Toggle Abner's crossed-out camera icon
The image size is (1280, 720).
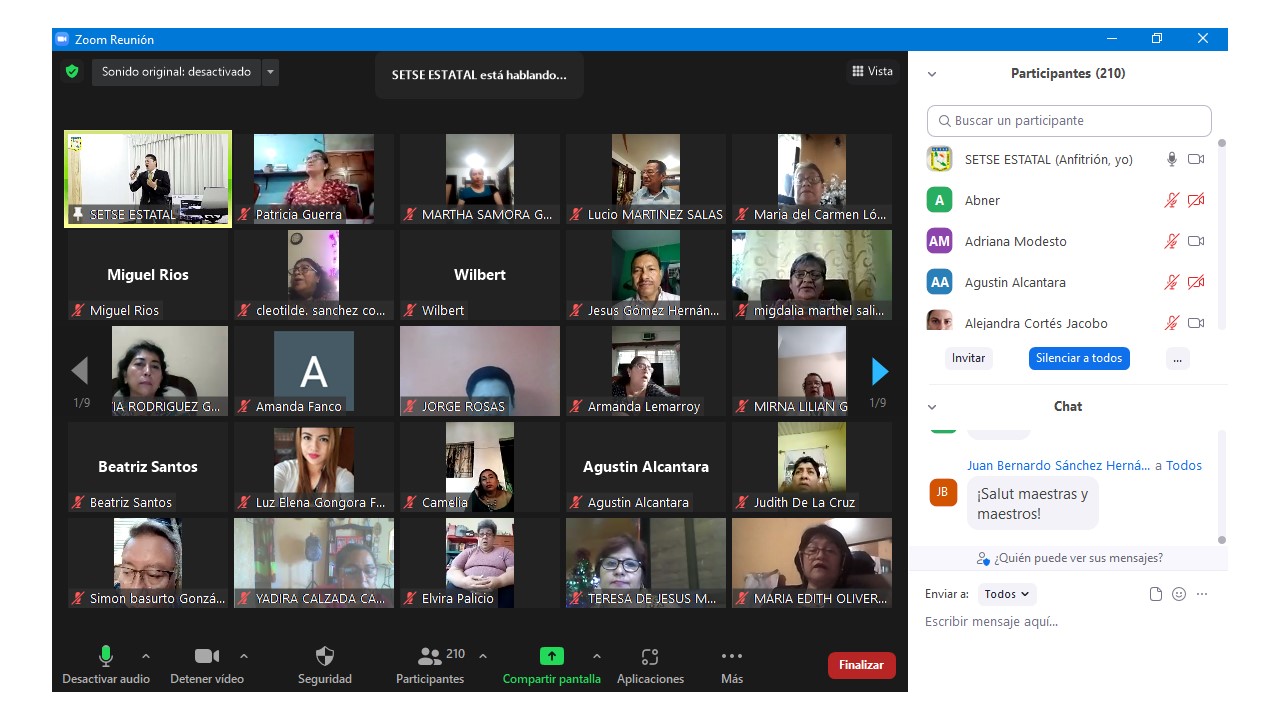coord(1196,200)
